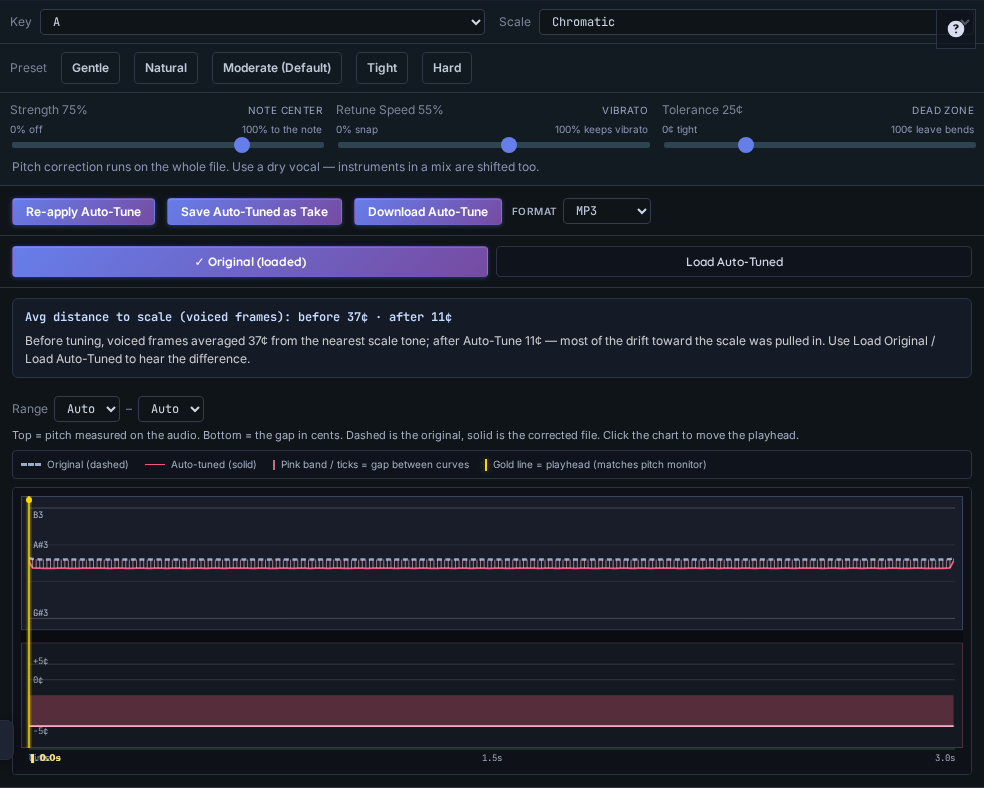Click the Re-apply Auto-Tune button

[83, 212]
